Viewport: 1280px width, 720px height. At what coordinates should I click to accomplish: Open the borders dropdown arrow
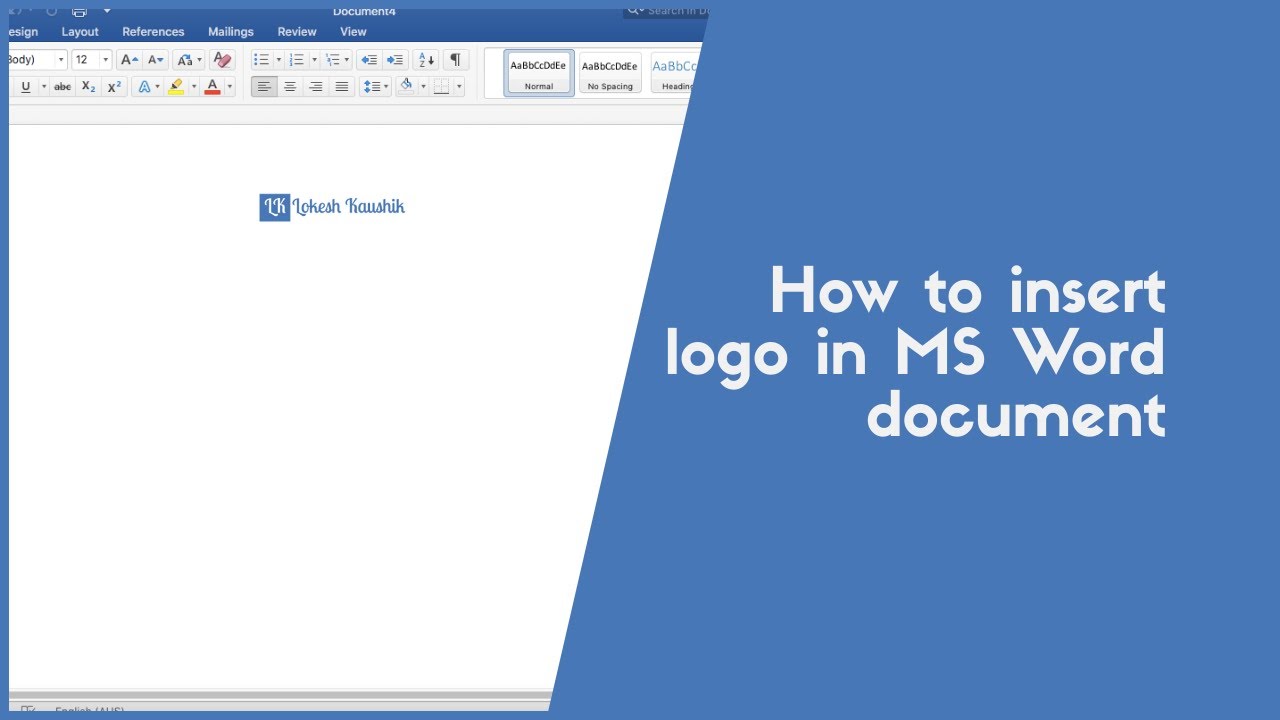coord(459,87)
